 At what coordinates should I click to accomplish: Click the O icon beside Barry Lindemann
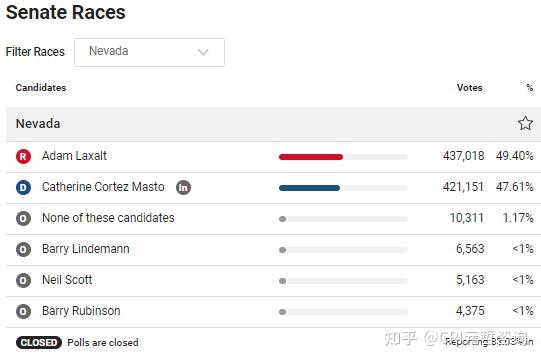pyautogui.click(x=23, y=250)
